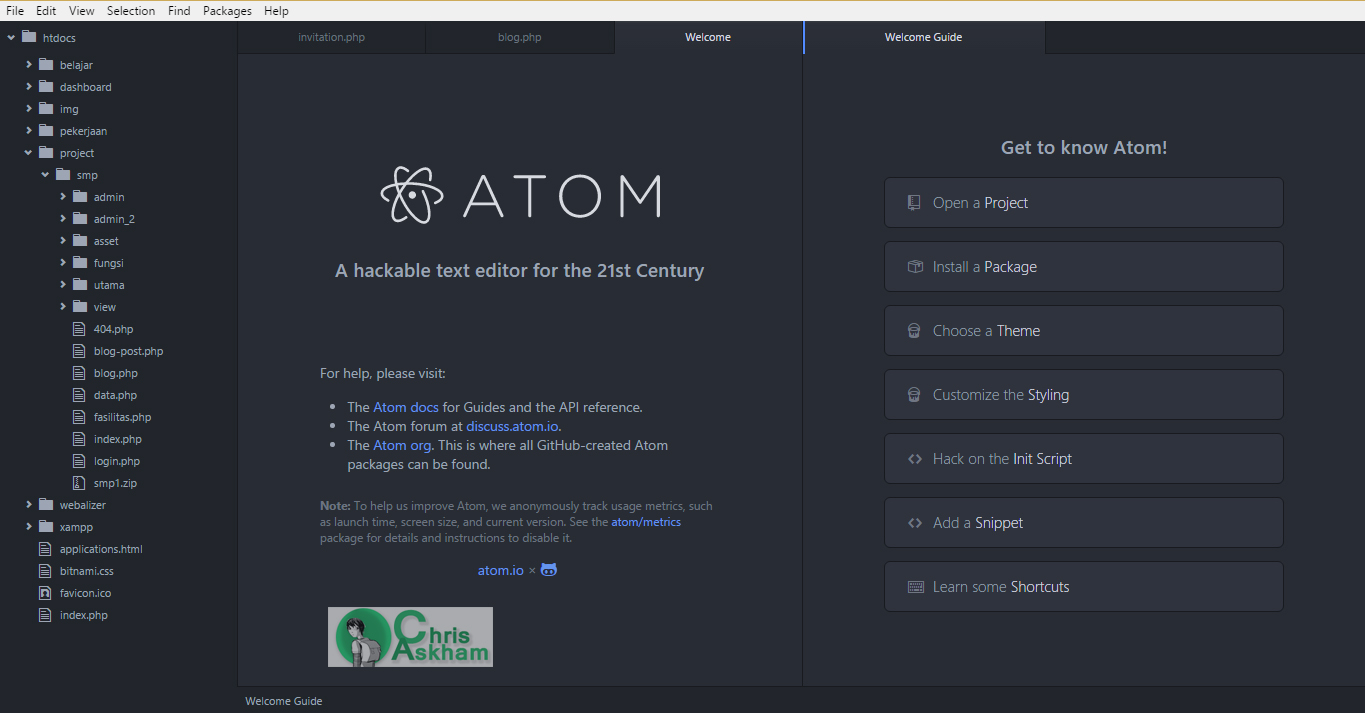1365x713 pixels.
Task: Click the snippet icon beside Add a Snippet
Action: tap(914, 522)
